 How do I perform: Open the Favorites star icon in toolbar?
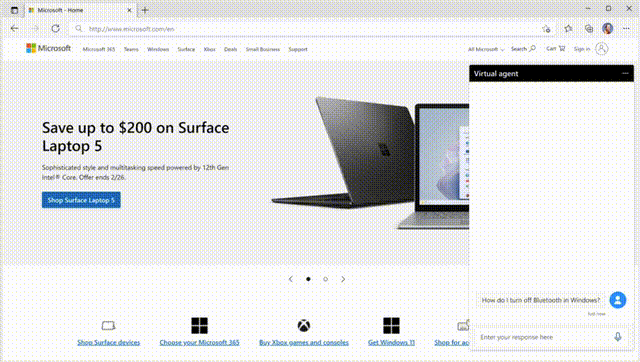click(x=568, y=29)
